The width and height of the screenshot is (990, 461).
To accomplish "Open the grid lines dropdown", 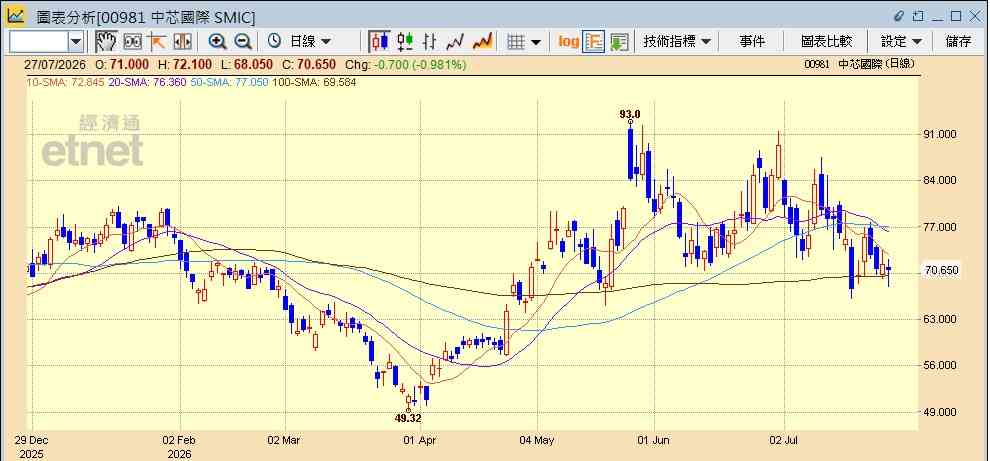I will coord(525,42).
